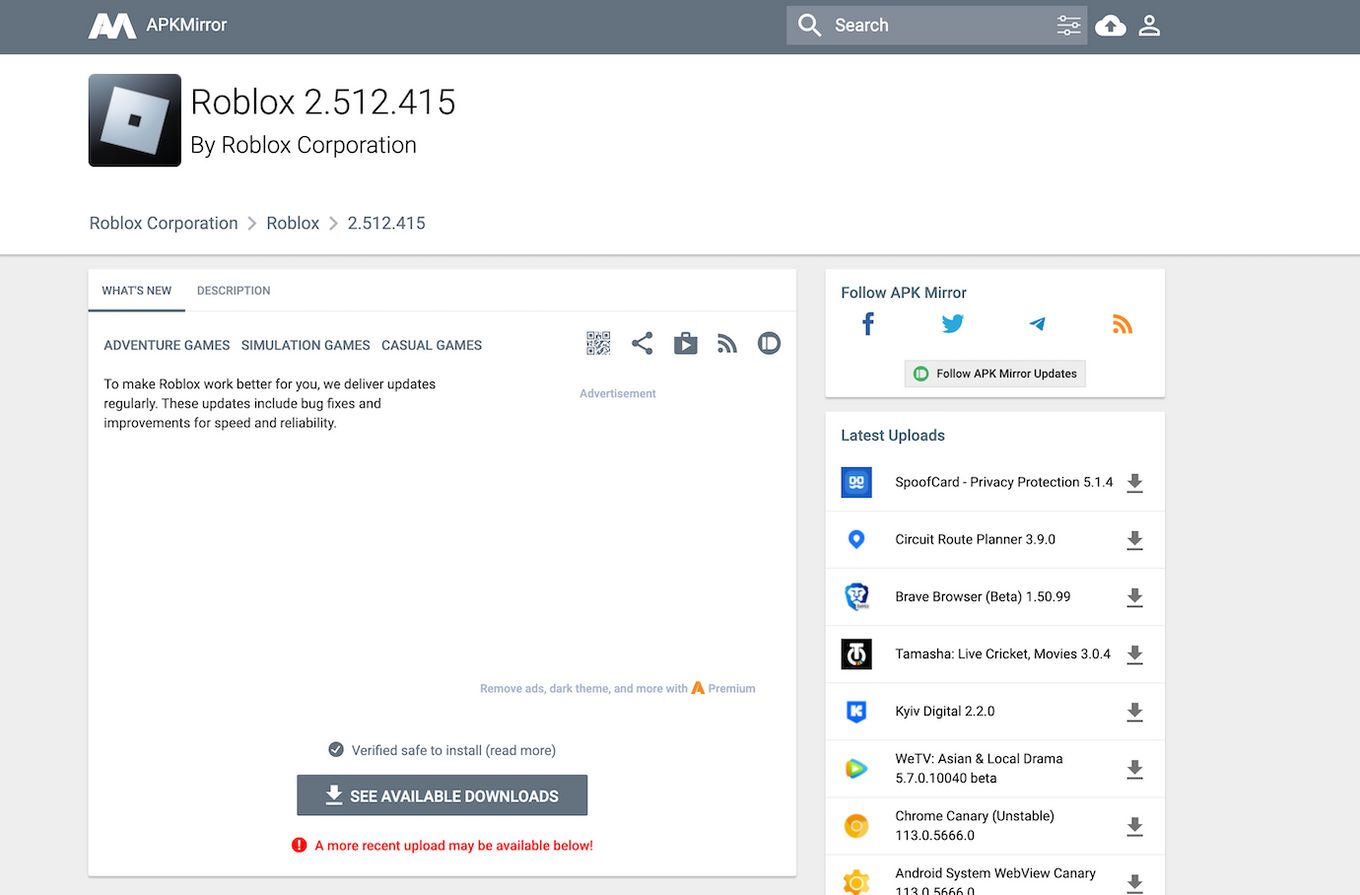Open Kyiv Digital 2.2.0 entry
The image size is (1360, 895).
tap(945, 712)
